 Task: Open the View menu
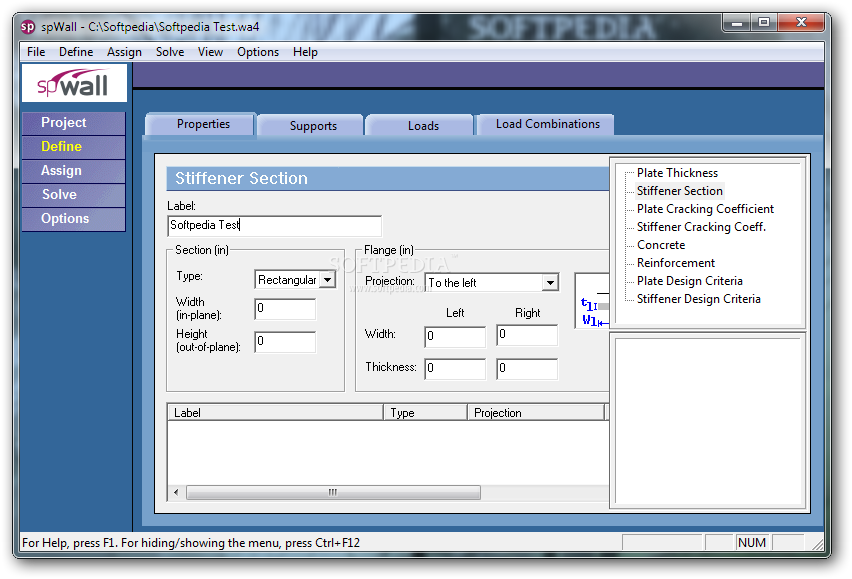[x=210, y=52]
